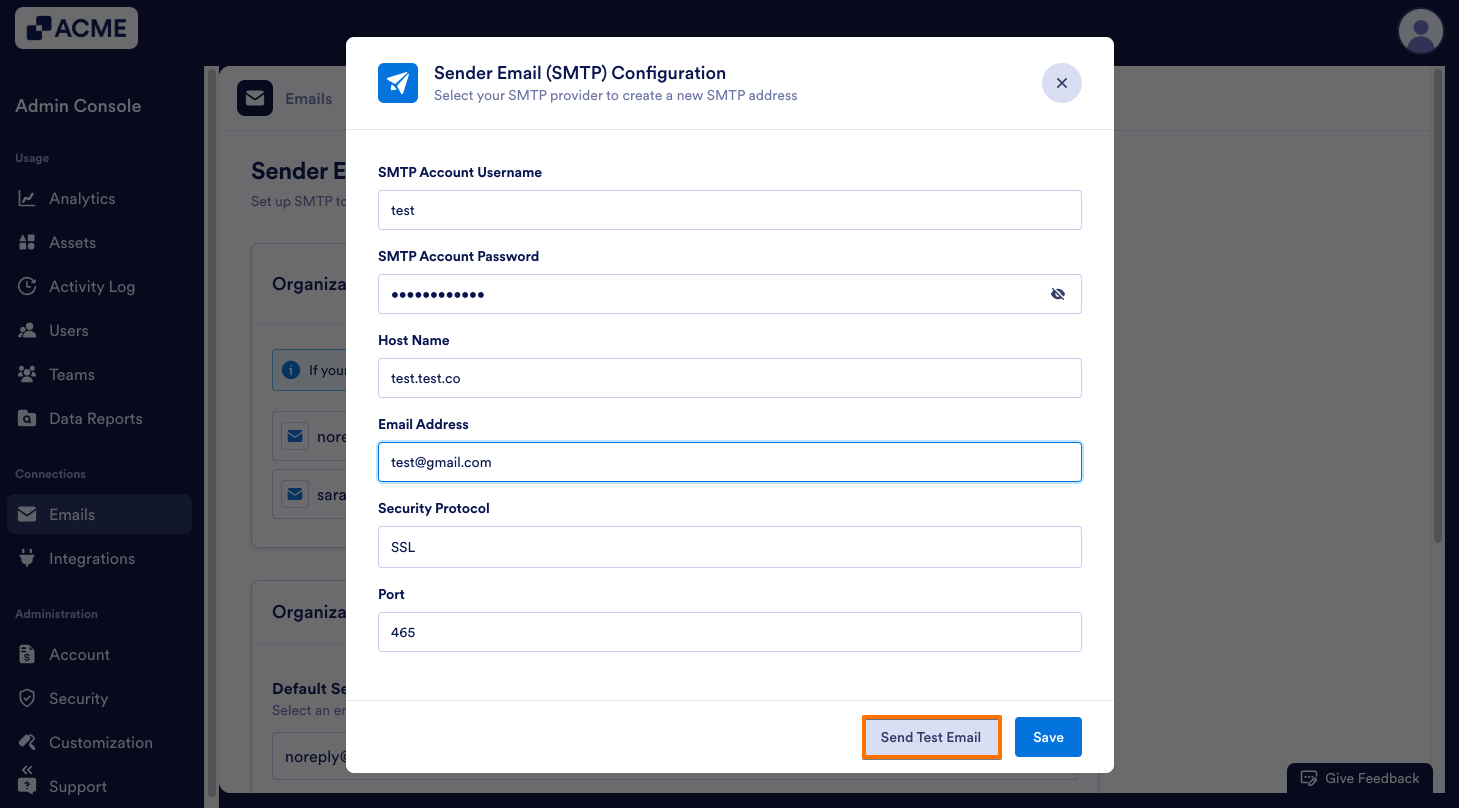Open the Users page
Image resolution: width=1459 pixels, height=808 pixels.
pyautogui.click(x=67, y=330)
